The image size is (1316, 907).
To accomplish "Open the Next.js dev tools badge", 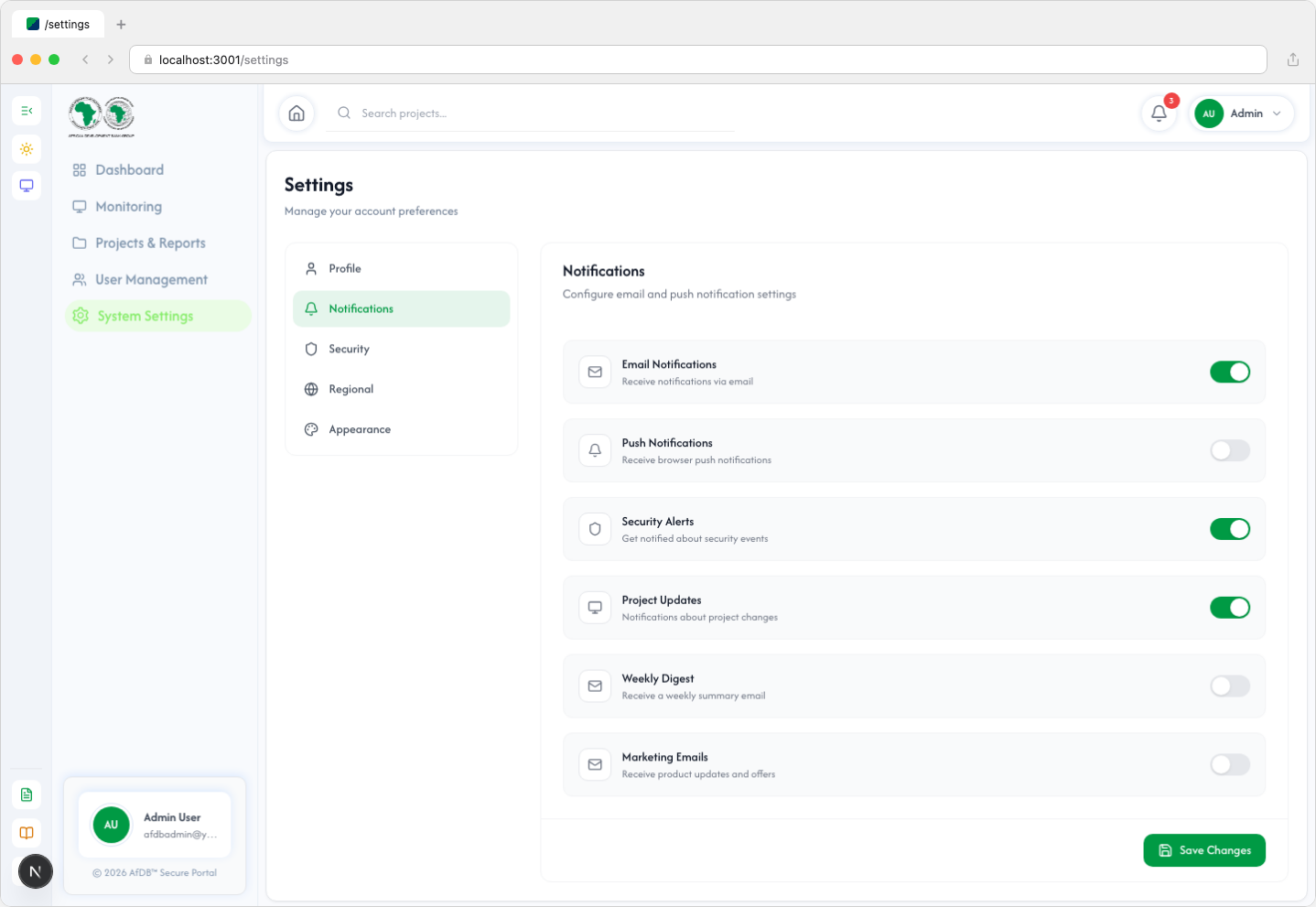I will coord(36,871).
